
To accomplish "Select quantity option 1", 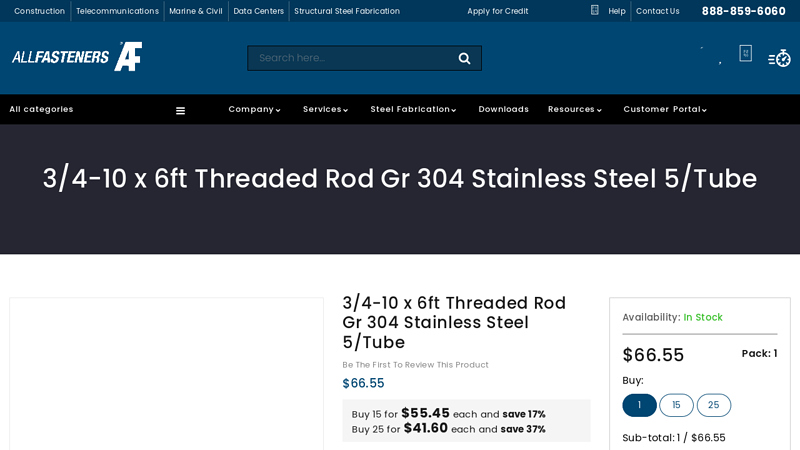I will tap(639, 405).
